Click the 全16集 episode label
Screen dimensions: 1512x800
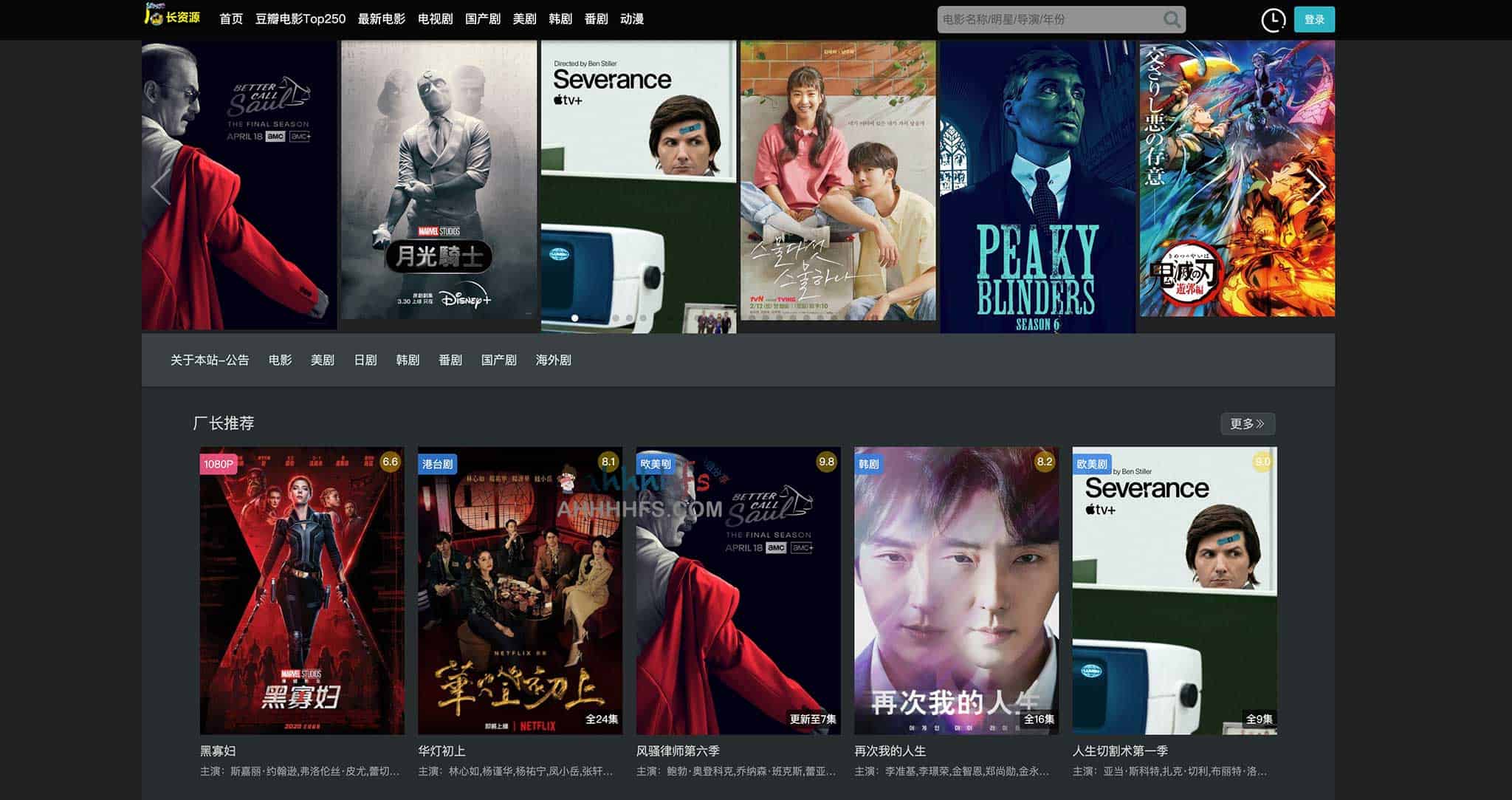(1039, 719)
